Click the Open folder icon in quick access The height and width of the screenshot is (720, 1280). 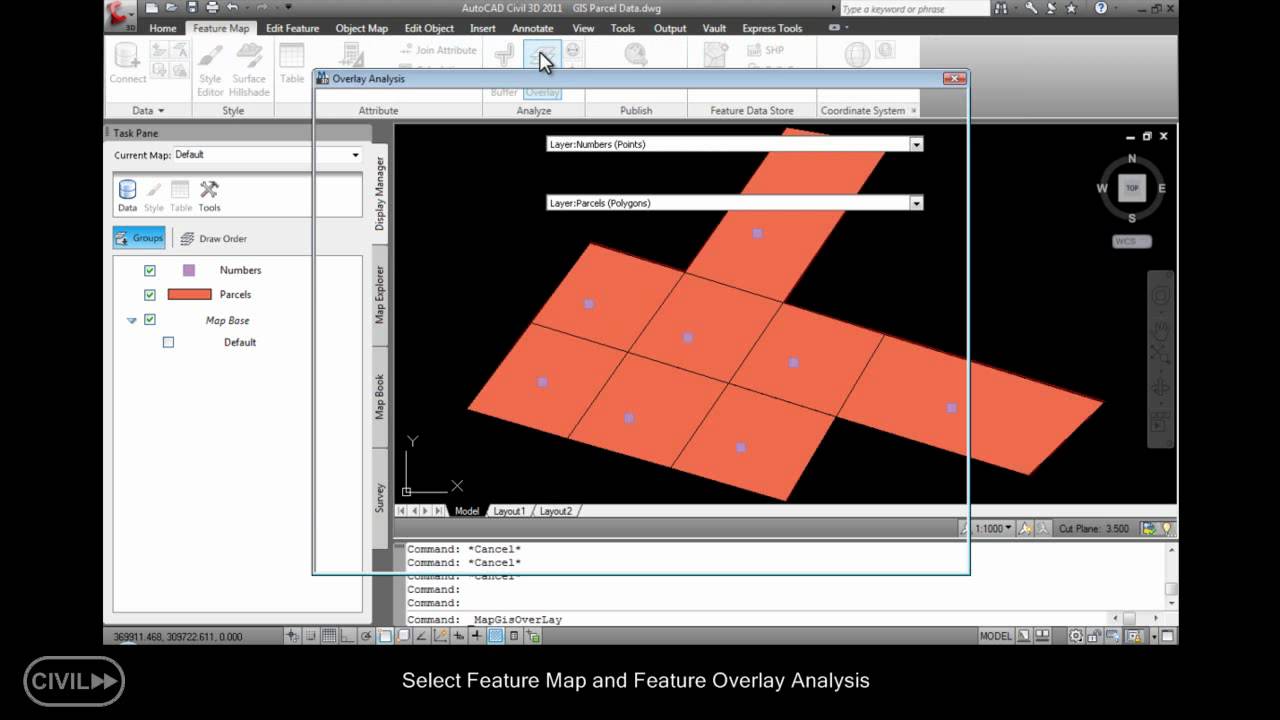point(170,8)
